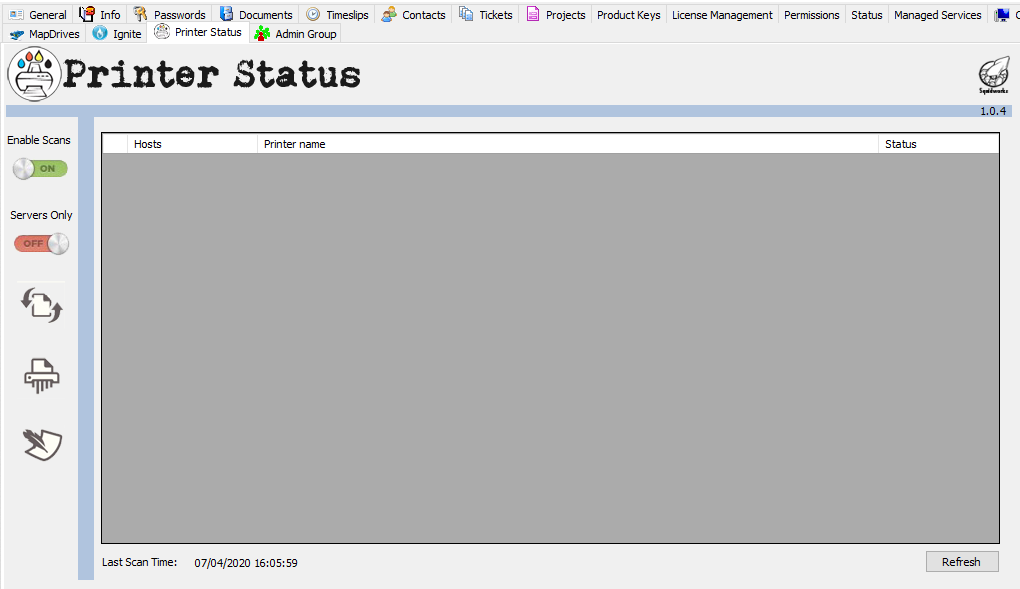Image resolution: width=1020 pixels, height=589 pixels.
Task: Click the drives icon on the MapDrives tab
Action: [x=17, y=33]
